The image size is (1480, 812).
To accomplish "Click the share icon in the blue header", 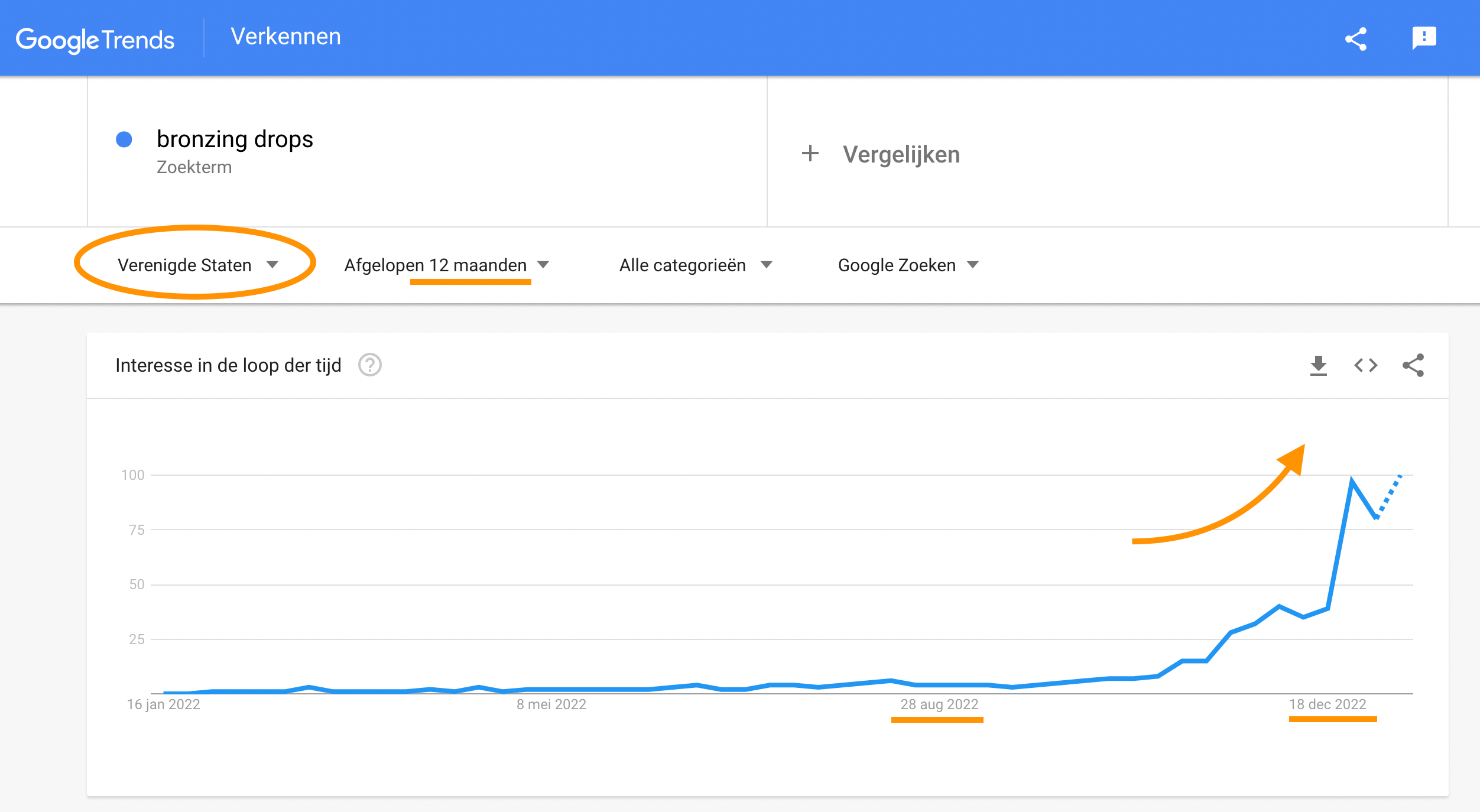I will pos(1356,39).
